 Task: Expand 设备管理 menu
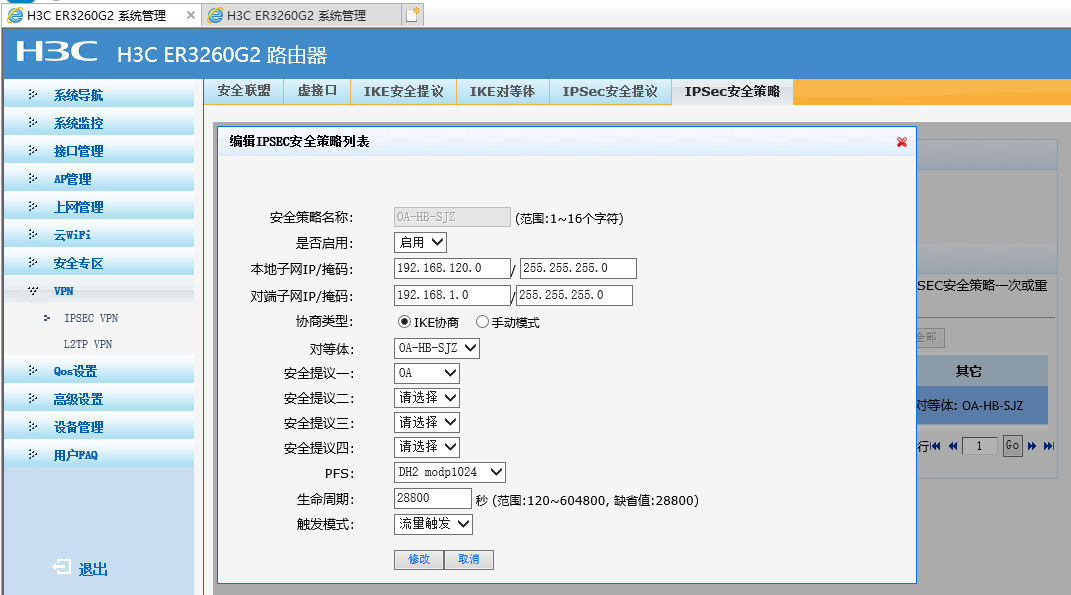click(x=99, y=427)
